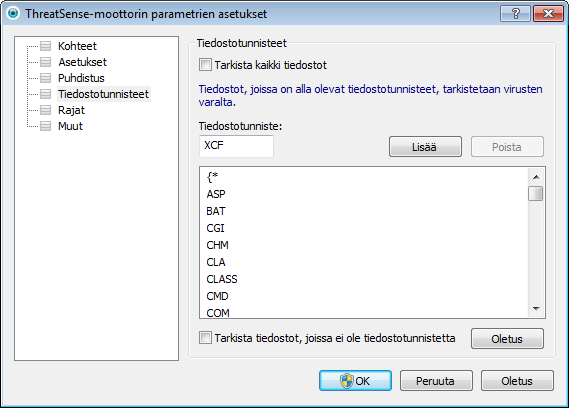Click the Rajat tree item icon
569x408 pixels.
(45, 110)
